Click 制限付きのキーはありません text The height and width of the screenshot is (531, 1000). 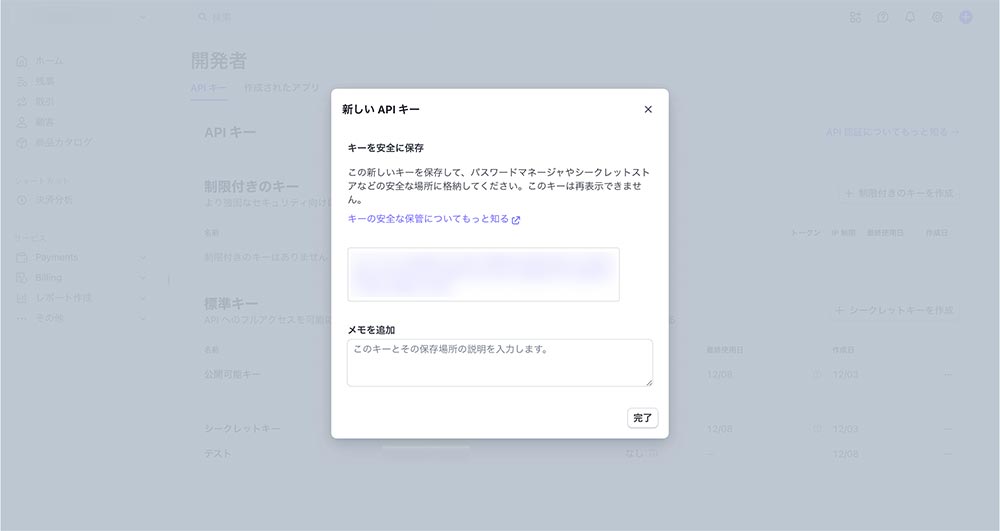click(267, 258)
